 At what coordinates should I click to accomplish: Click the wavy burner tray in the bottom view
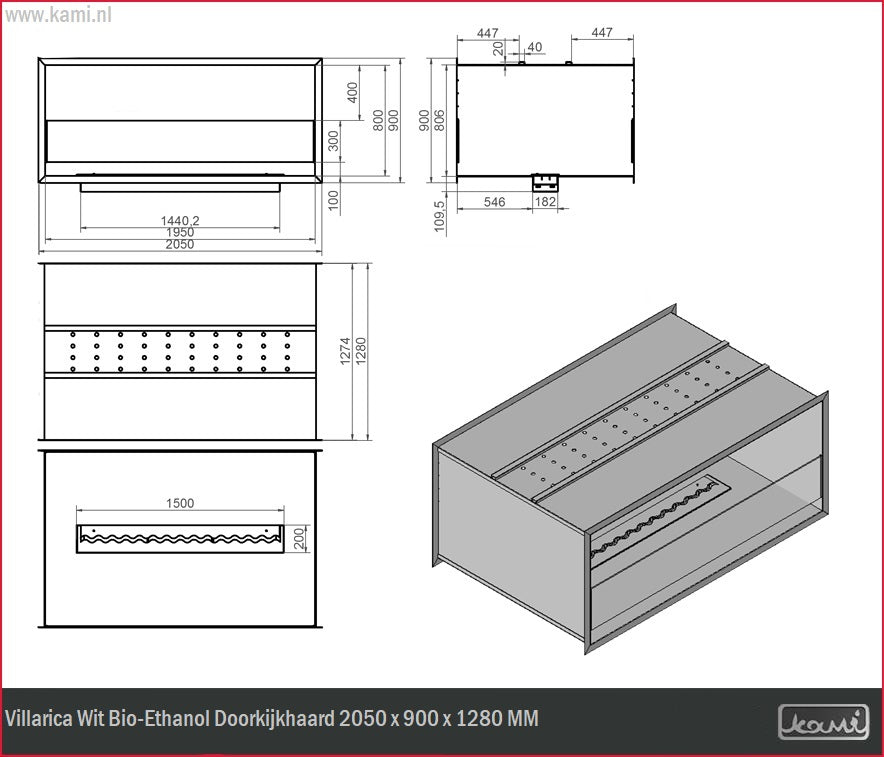pyautogui.click(x=181, y=537)
